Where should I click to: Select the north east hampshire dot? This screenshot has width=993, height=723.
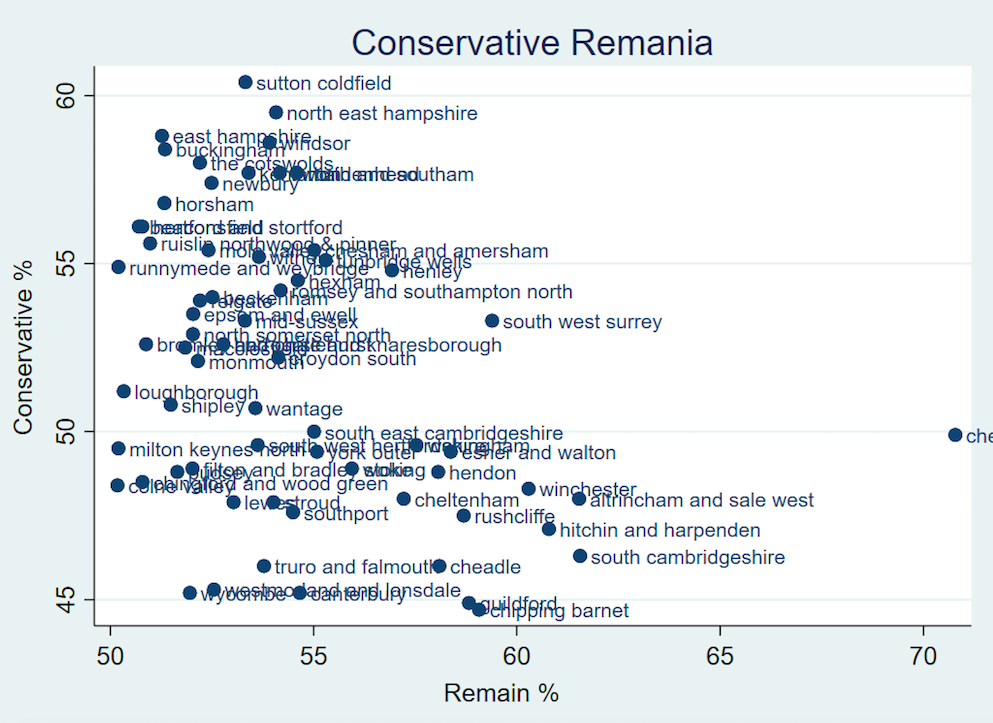pos(276,112)
